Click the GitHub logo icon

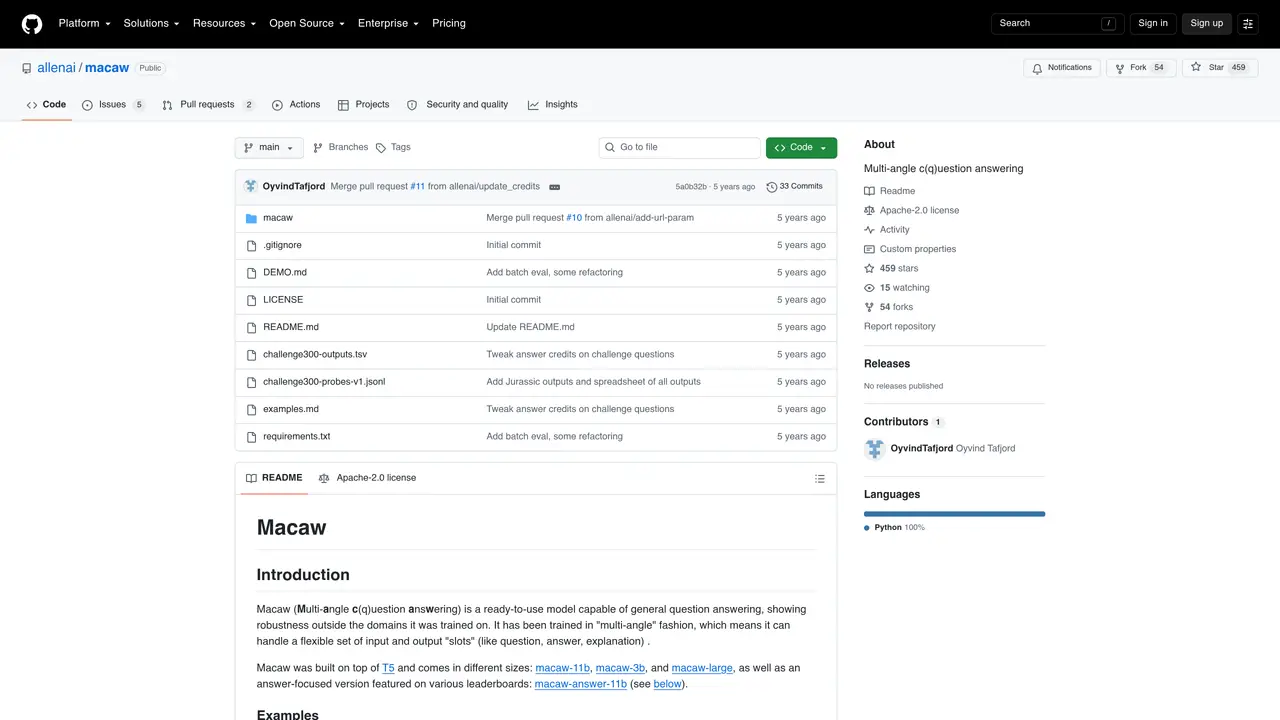coord(32,24)
